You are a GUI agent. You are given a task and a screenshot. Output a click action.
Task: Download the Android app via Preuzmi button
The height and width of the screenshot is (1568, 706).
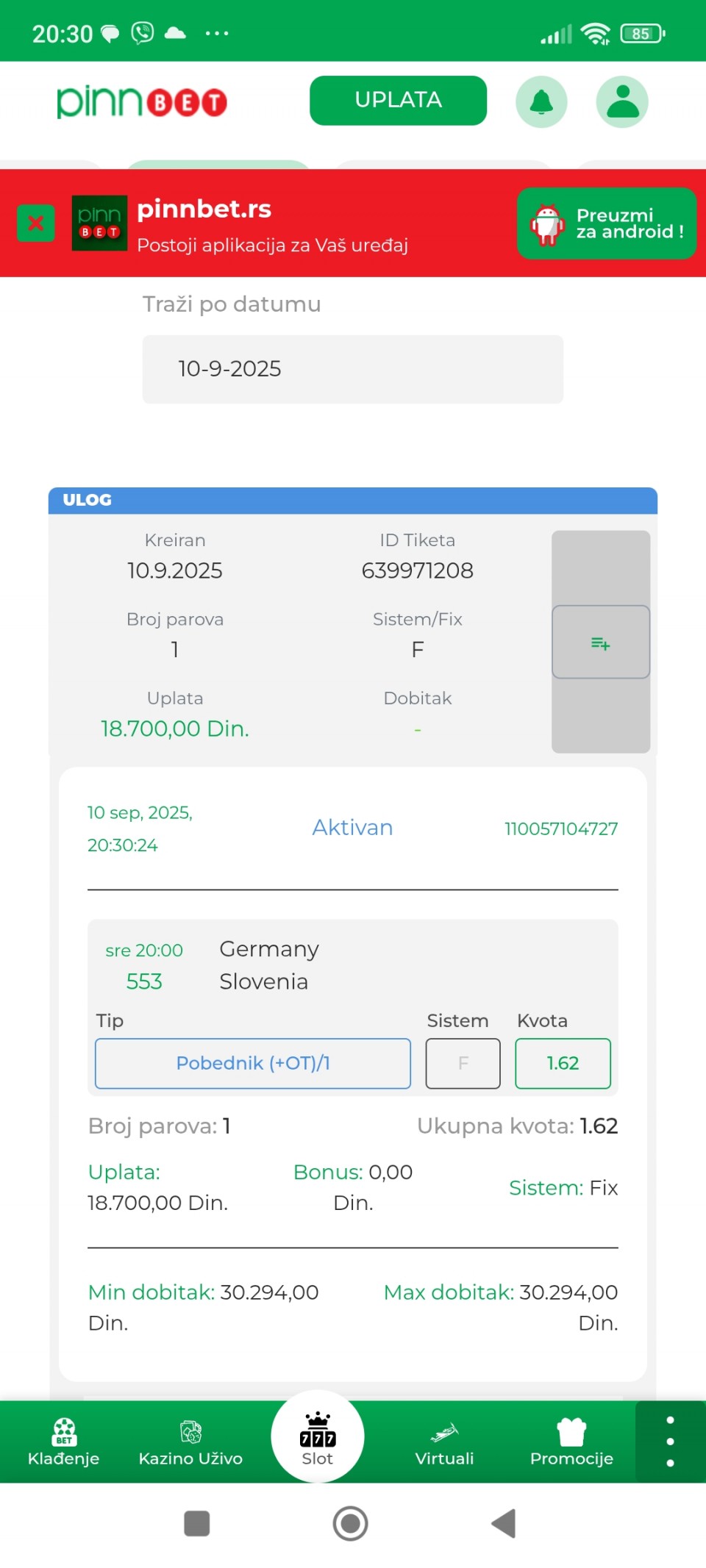pos(607,223)
